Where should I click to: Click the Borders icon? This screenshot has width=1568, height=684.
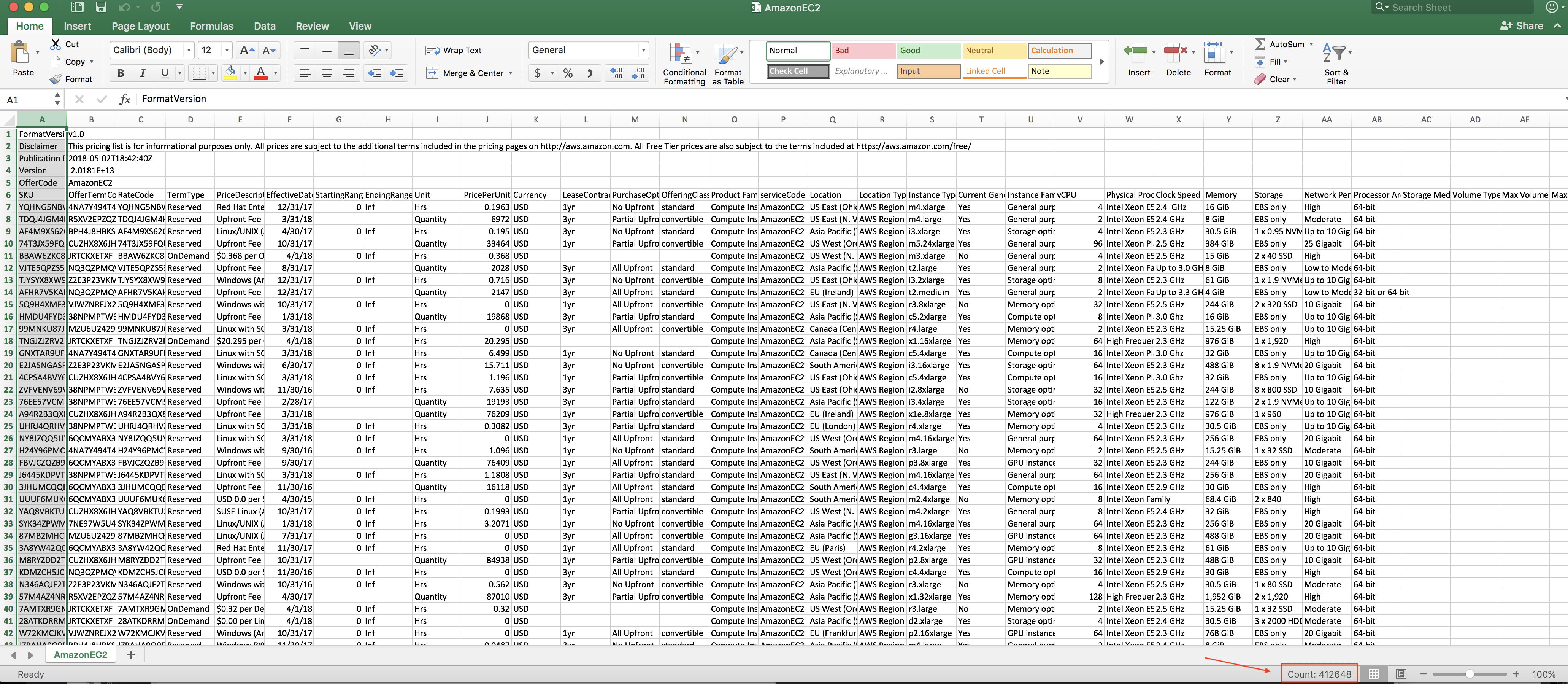pyautogui.click(x=198, y=73)
